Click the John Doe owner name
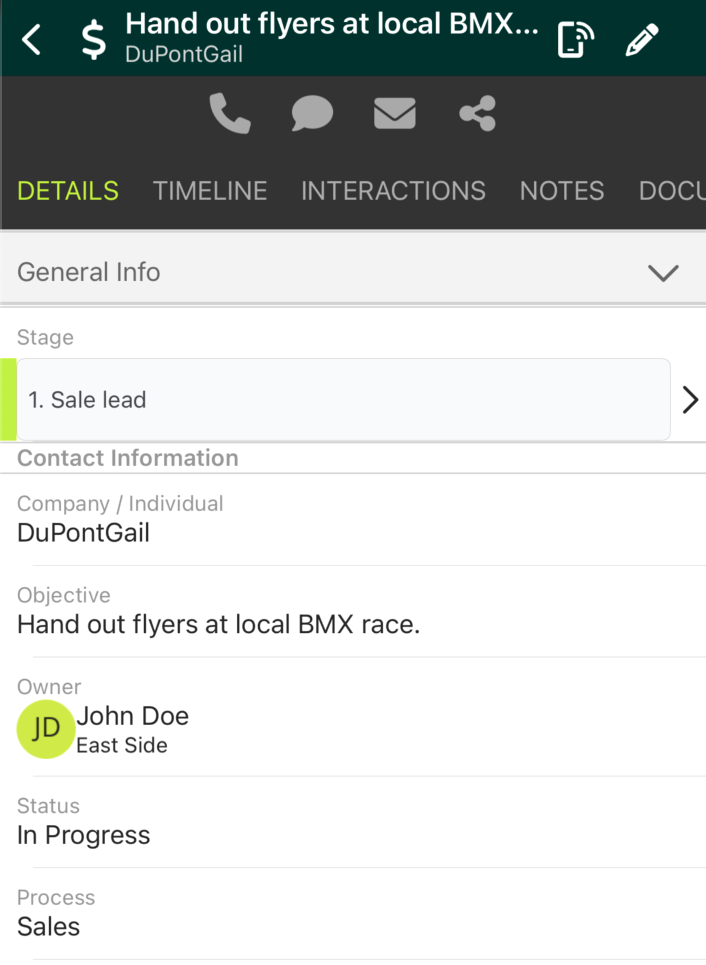 point(132,716)
